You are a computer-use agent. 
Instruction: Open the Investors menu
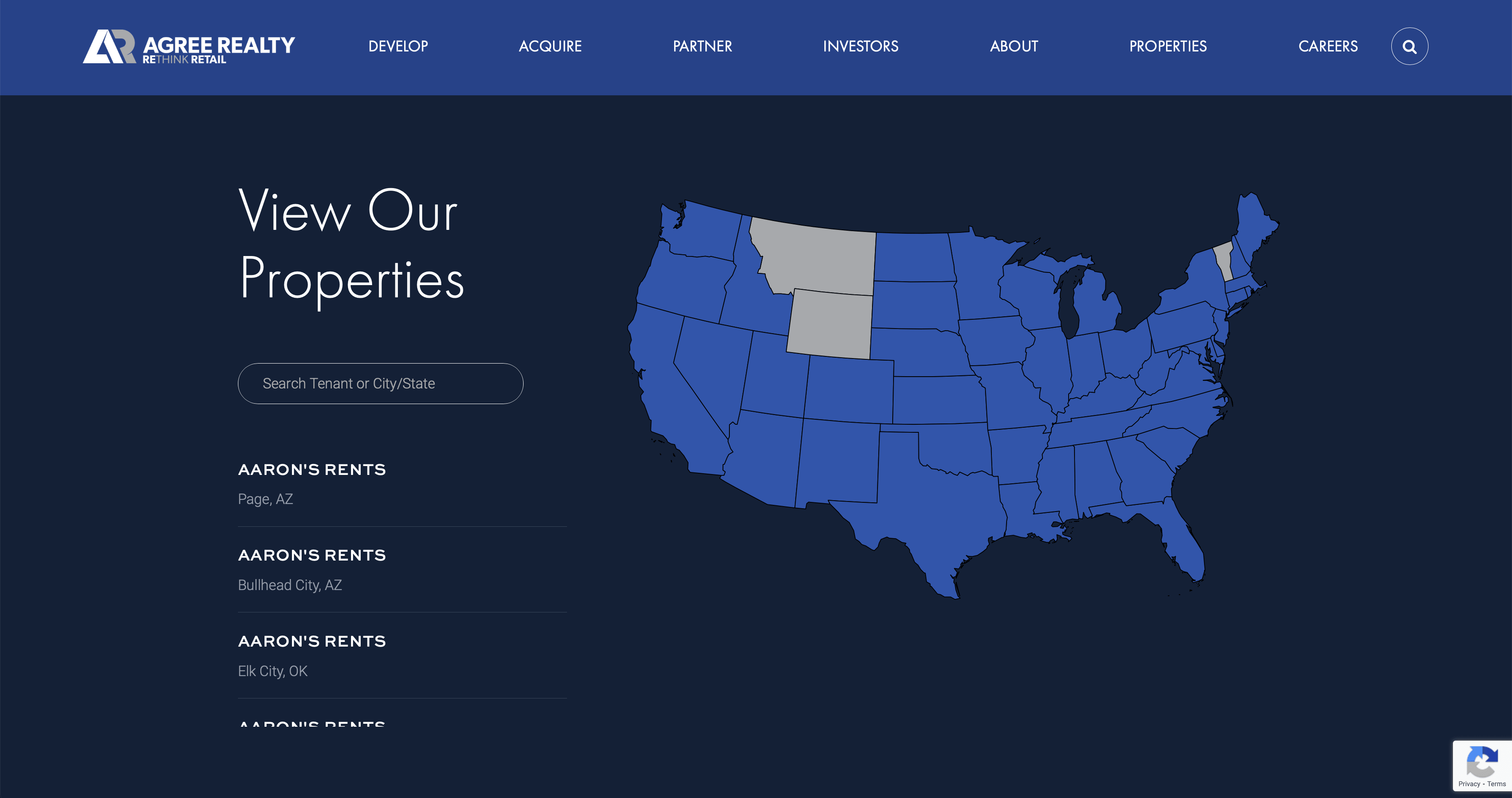point(861,46)
